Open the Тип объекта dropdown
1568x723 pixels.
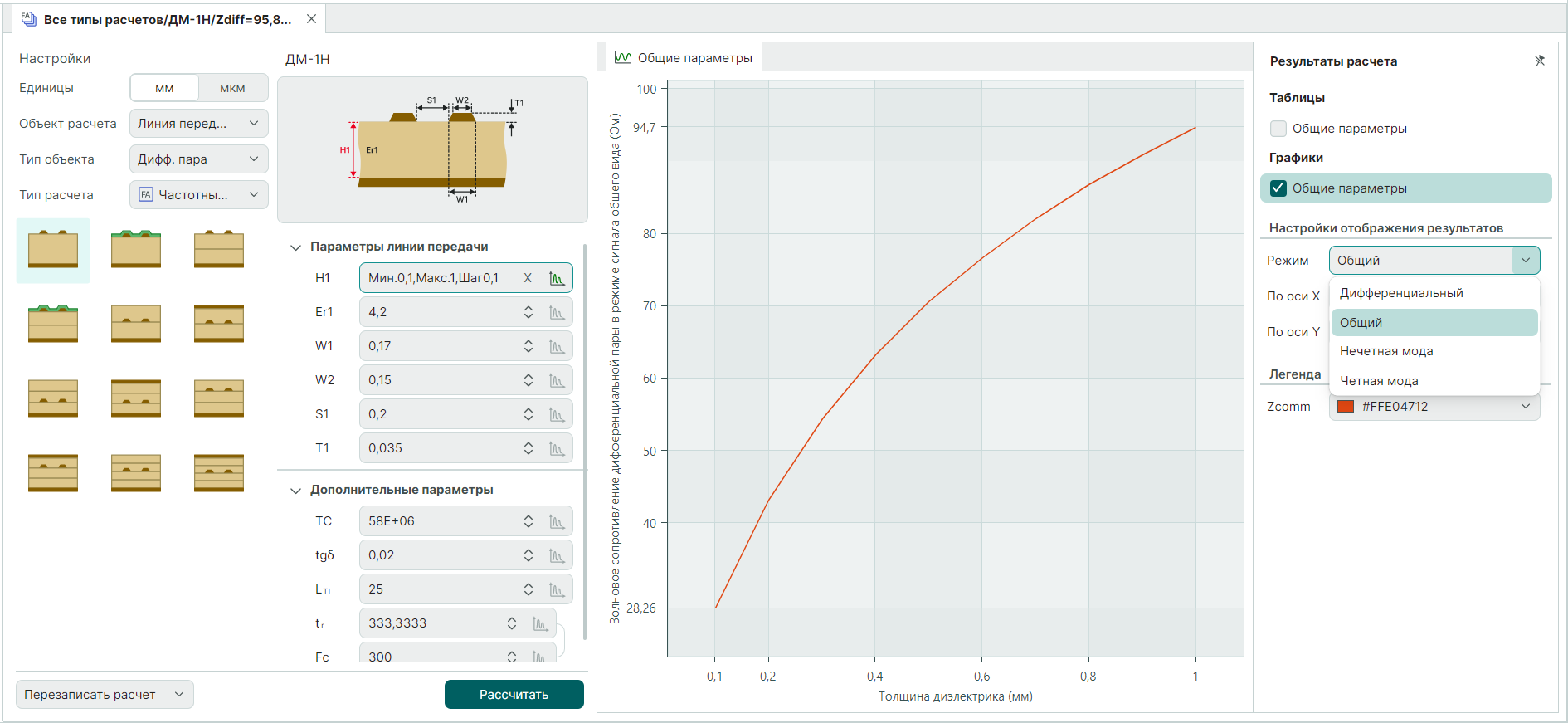[198, 159]
